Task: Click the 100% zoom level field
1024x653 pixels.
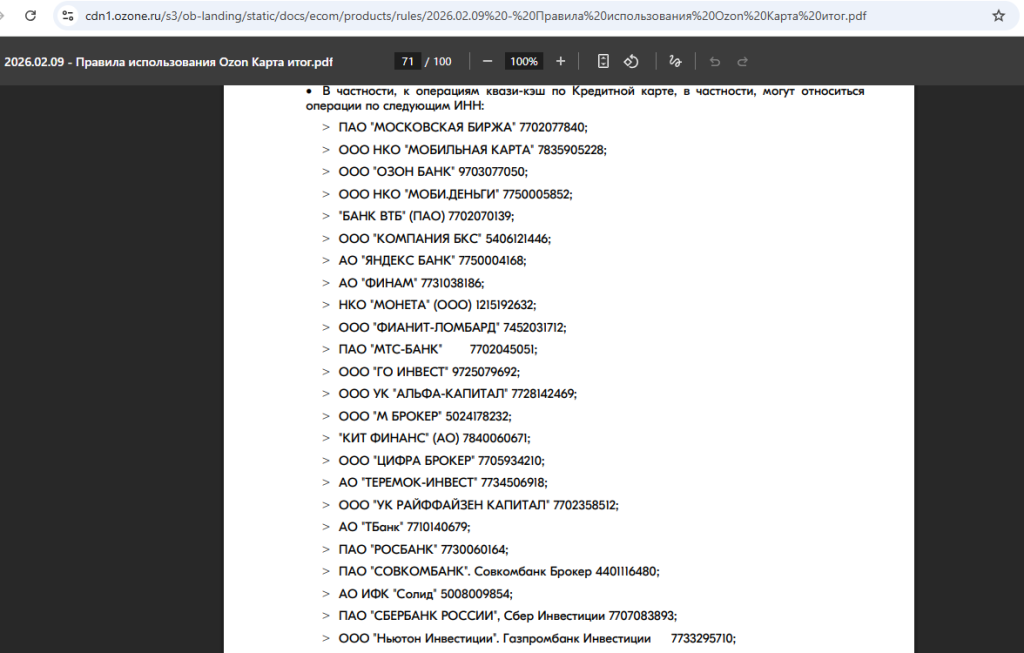Action: tap(523, 61)
